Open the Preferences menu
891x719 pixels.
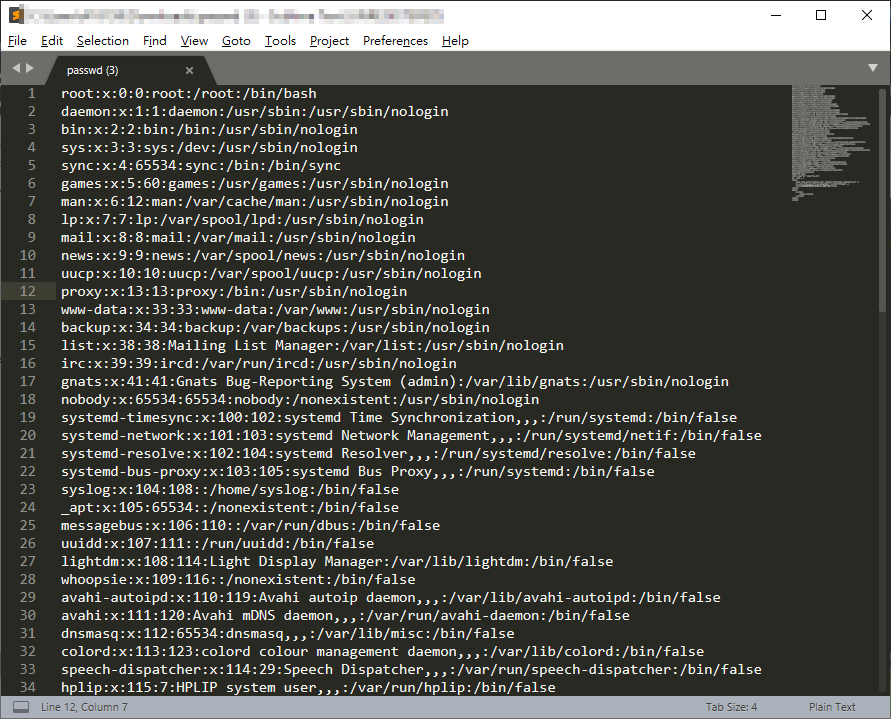tap(395, 41)
